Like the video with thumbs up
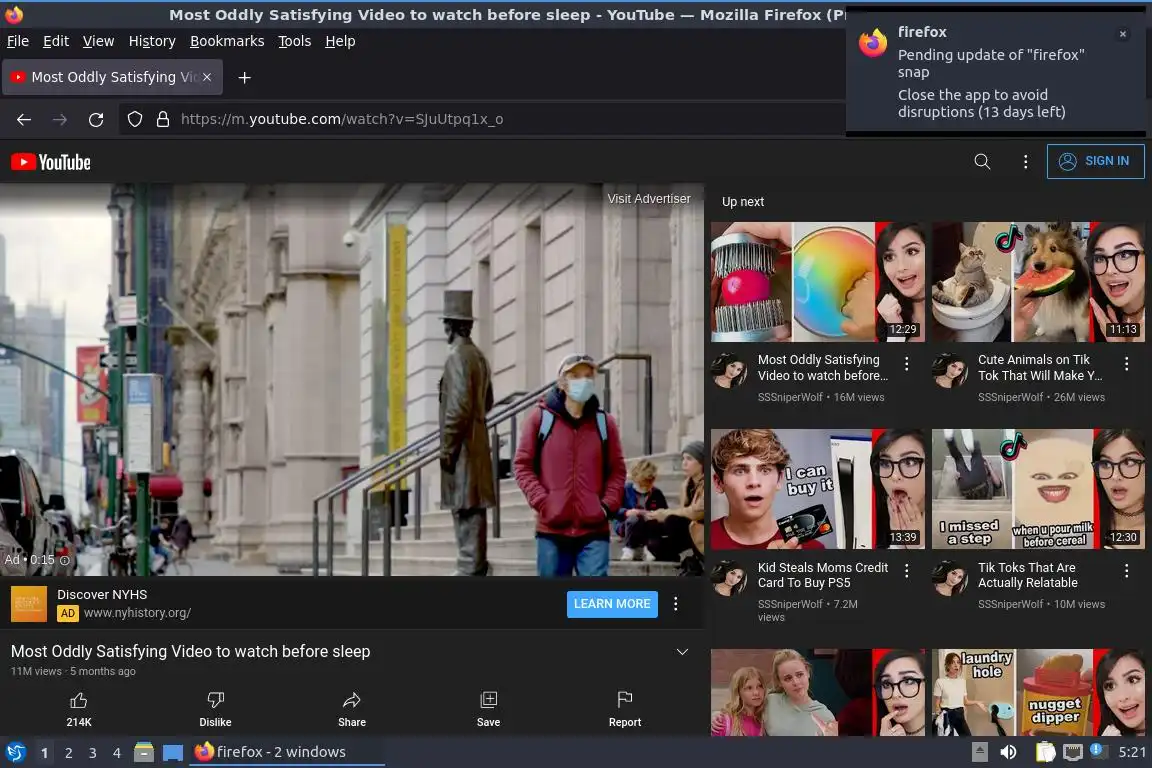The width and height of the screenshot is (1152, 768). 79,700
